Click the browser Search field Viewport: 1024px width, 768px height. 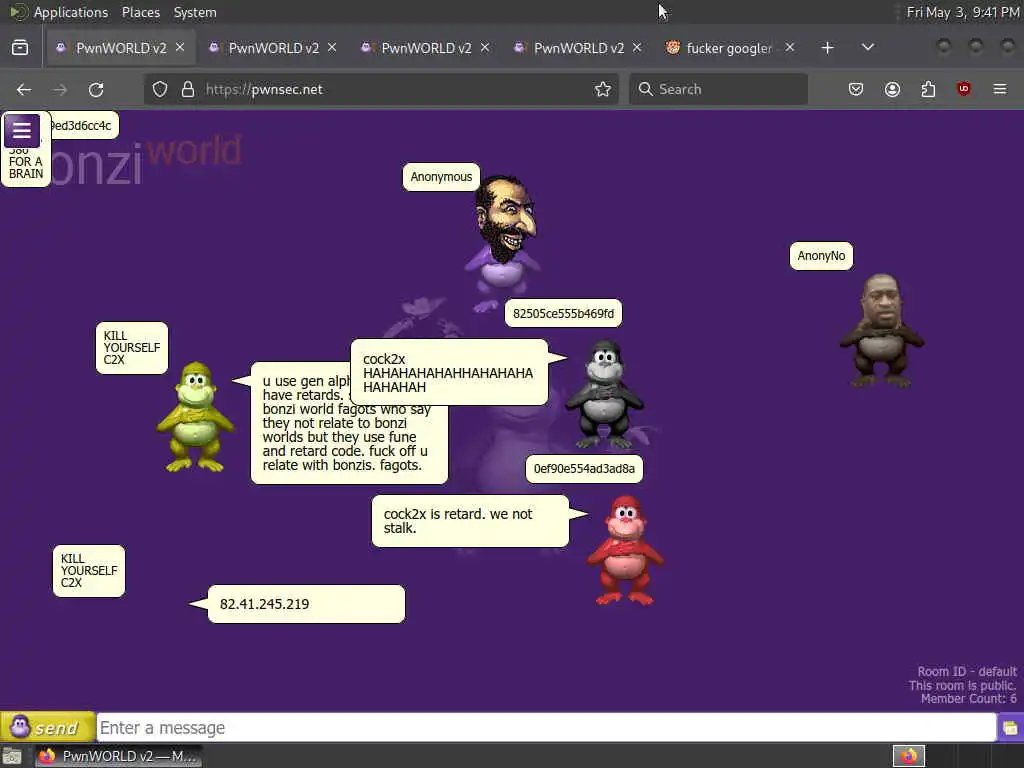[718, 89]
